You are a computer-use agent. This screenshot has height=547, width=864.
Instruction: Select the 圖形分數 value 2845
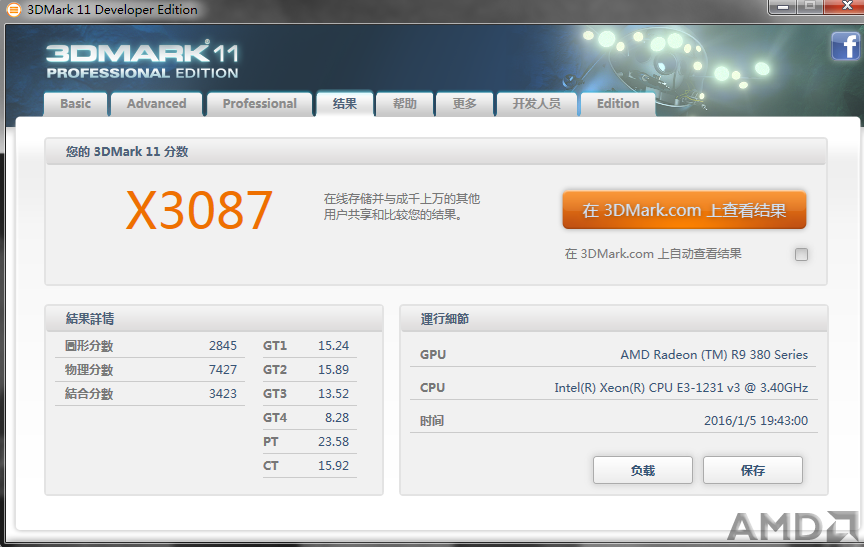tap(223, 346)
